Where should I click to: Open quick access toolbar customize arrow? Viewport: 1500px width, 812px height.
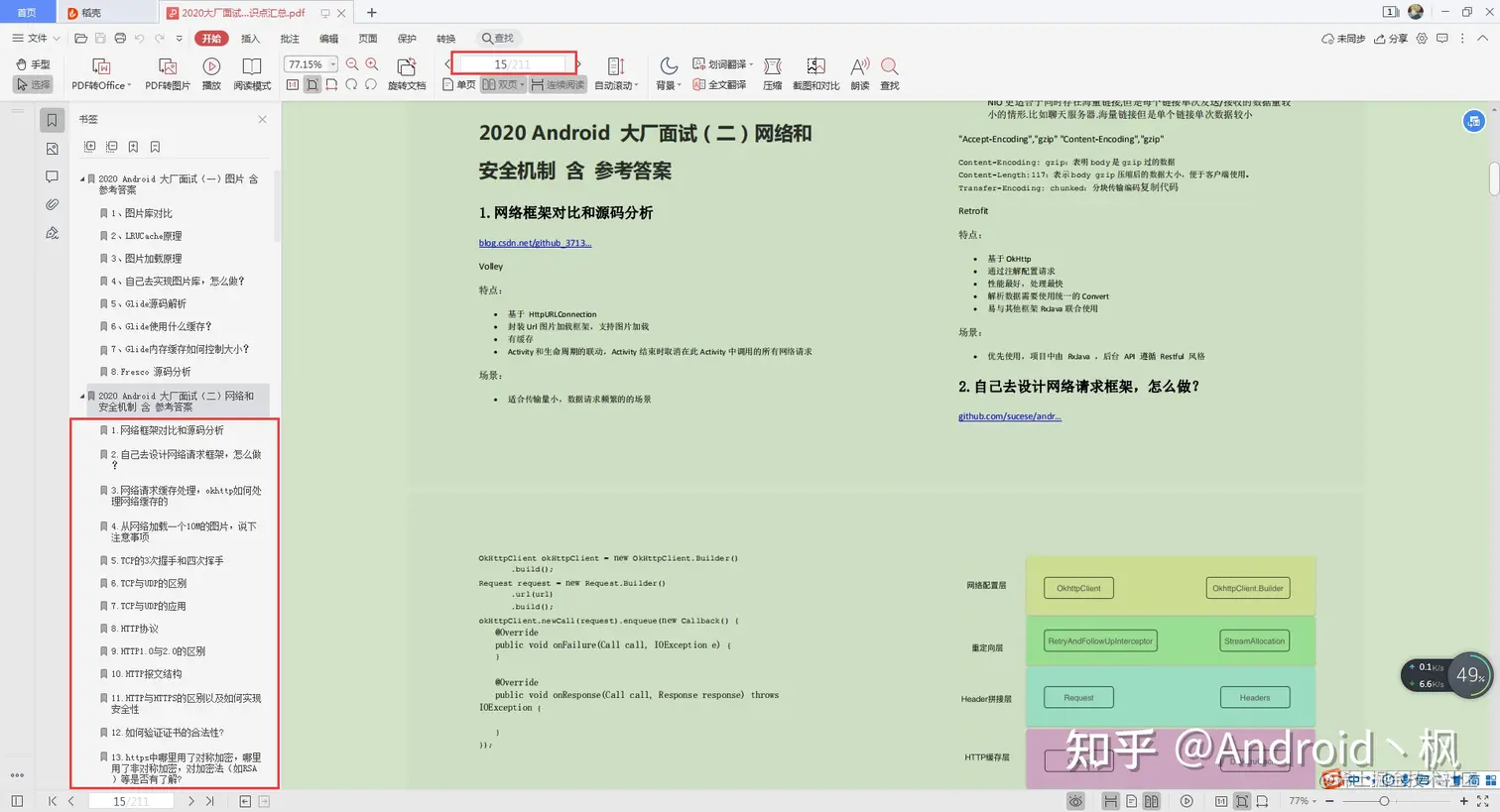point(179,39)
